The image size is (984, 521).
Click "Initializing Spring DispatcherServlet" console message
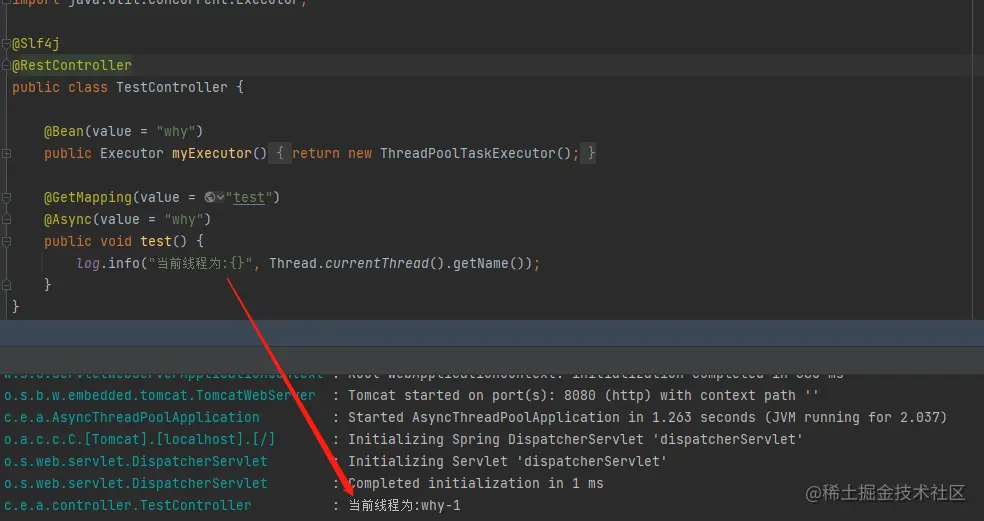pos(575,439)
